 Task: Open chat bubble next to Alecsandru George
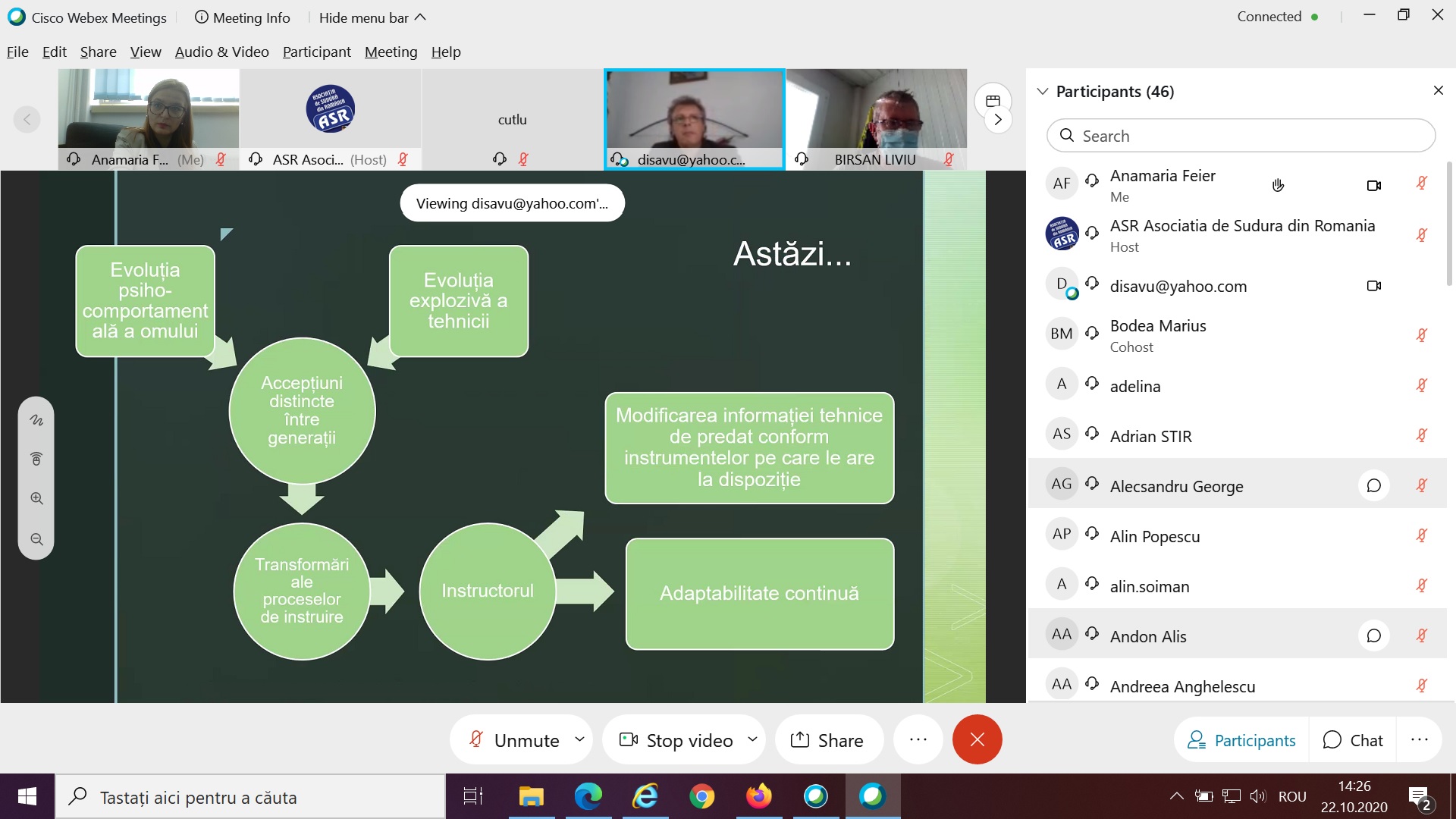click(1373, 485)
